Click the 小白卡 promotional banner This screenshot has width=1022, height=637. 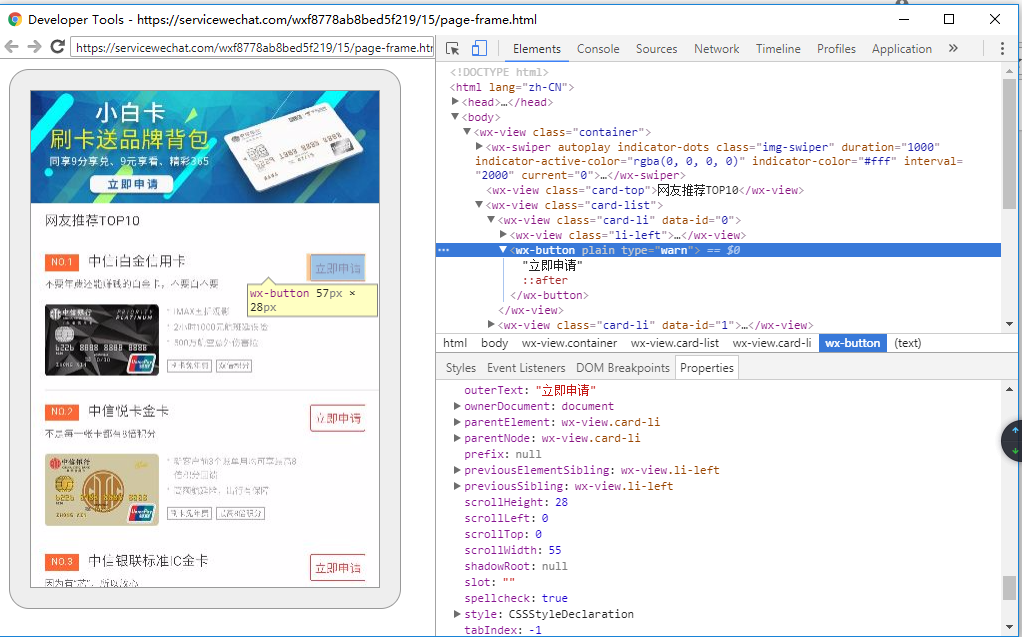[x=205, y=147]
